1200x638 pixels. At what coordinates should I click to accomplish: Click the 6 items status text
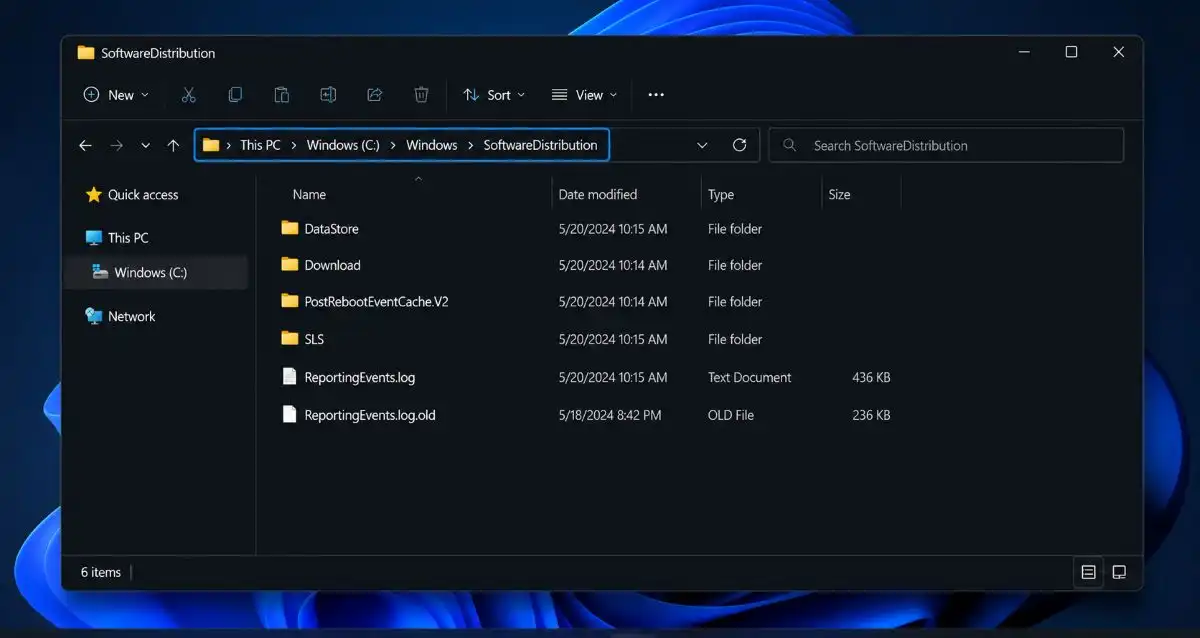[101, 572]
